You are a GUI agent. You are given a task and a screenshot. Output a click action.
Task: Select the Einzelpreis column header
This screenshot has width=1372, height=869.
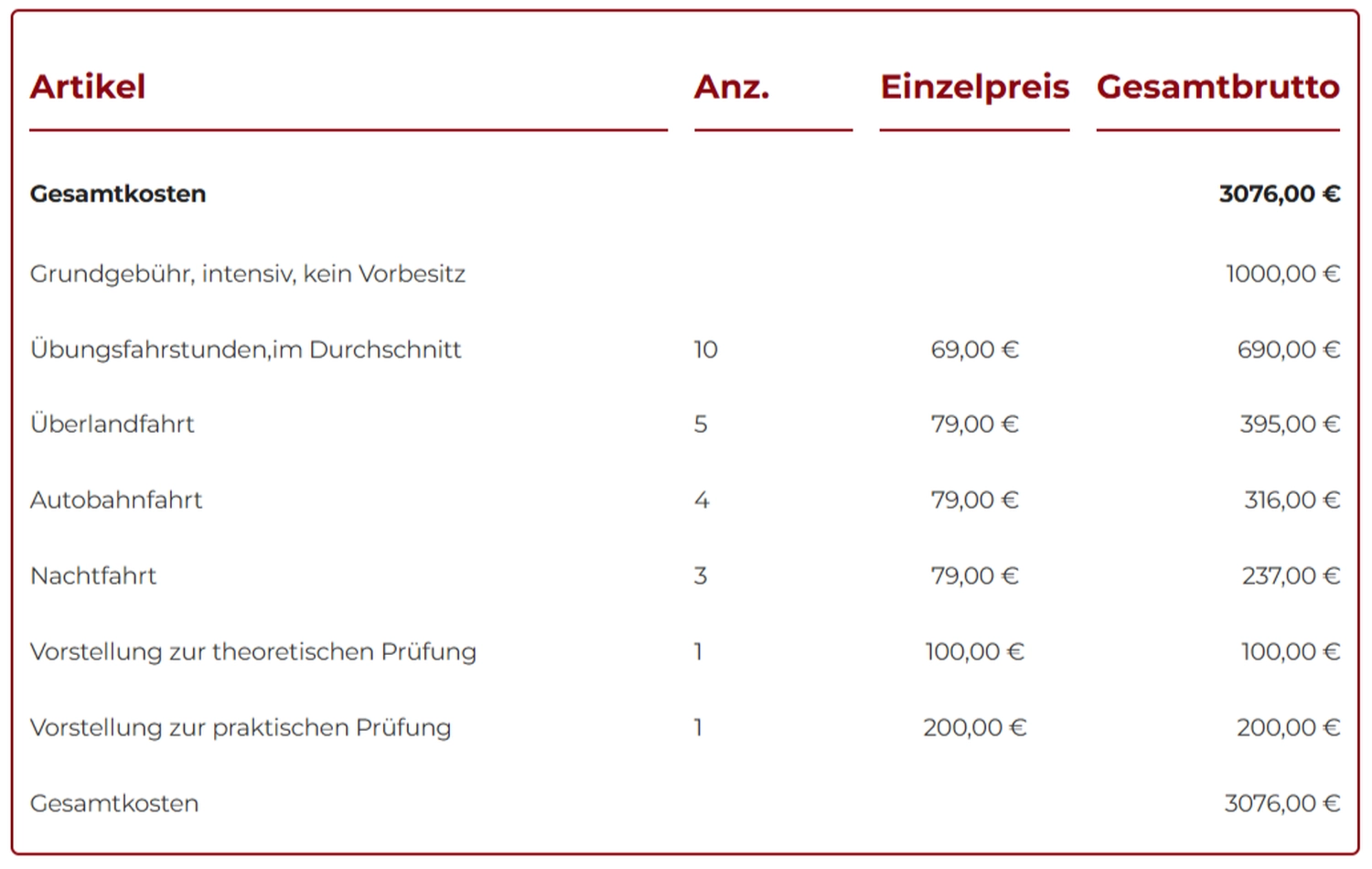[974, 87]
